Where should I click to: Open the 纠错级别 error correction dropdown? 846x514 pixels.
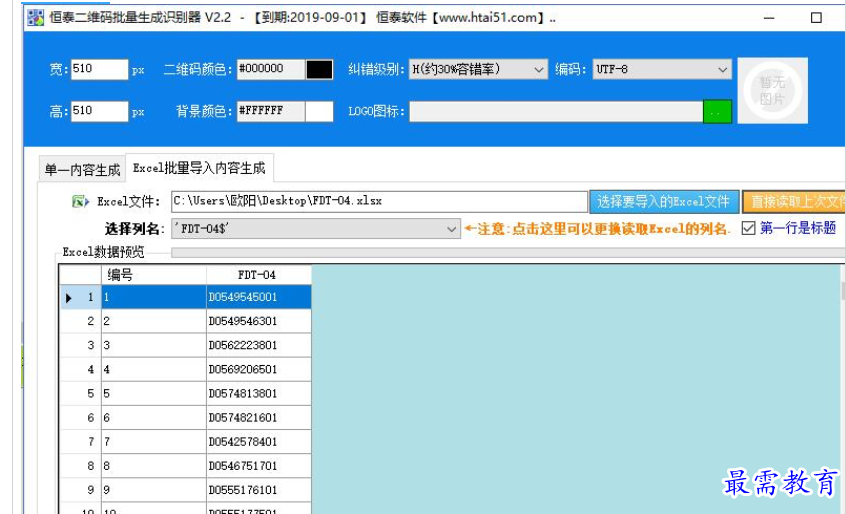[x=477, y=69]
